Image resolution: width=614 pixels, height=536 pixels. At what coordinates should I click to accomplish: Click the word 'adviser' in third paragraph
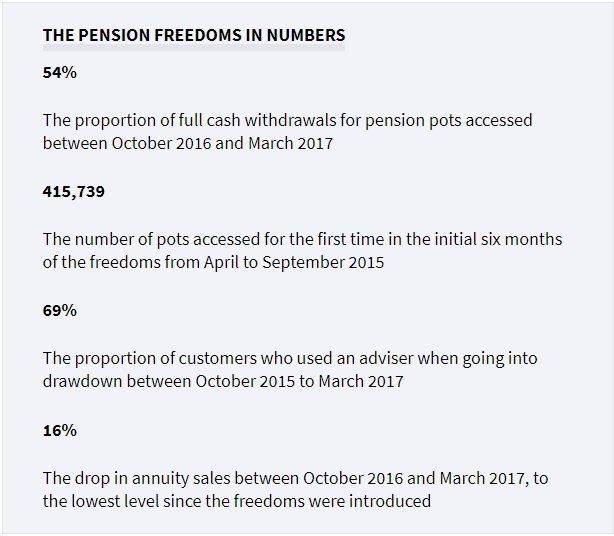(x=386, y=359)
